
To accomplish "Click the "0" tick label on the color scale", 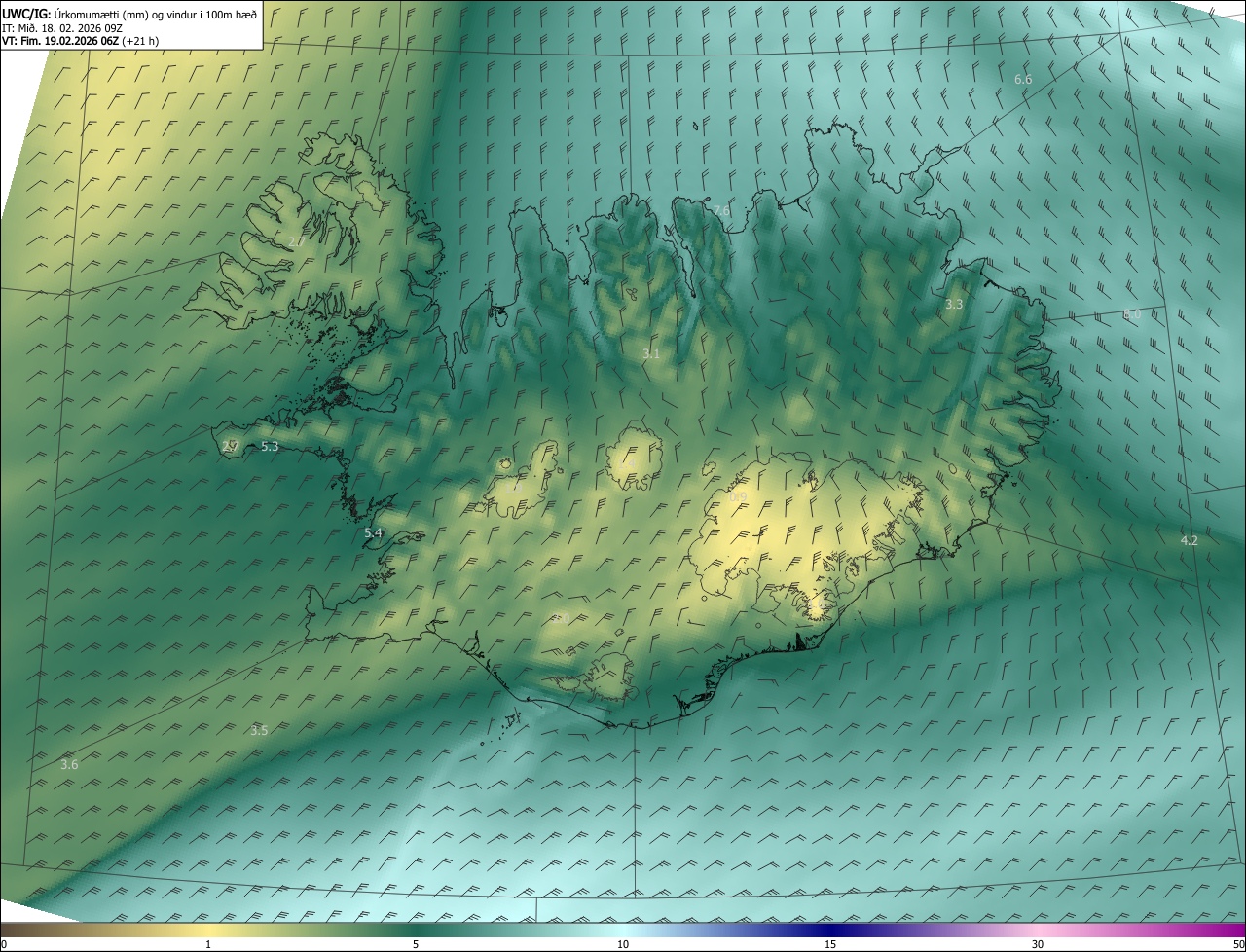I will click(4, 944).
